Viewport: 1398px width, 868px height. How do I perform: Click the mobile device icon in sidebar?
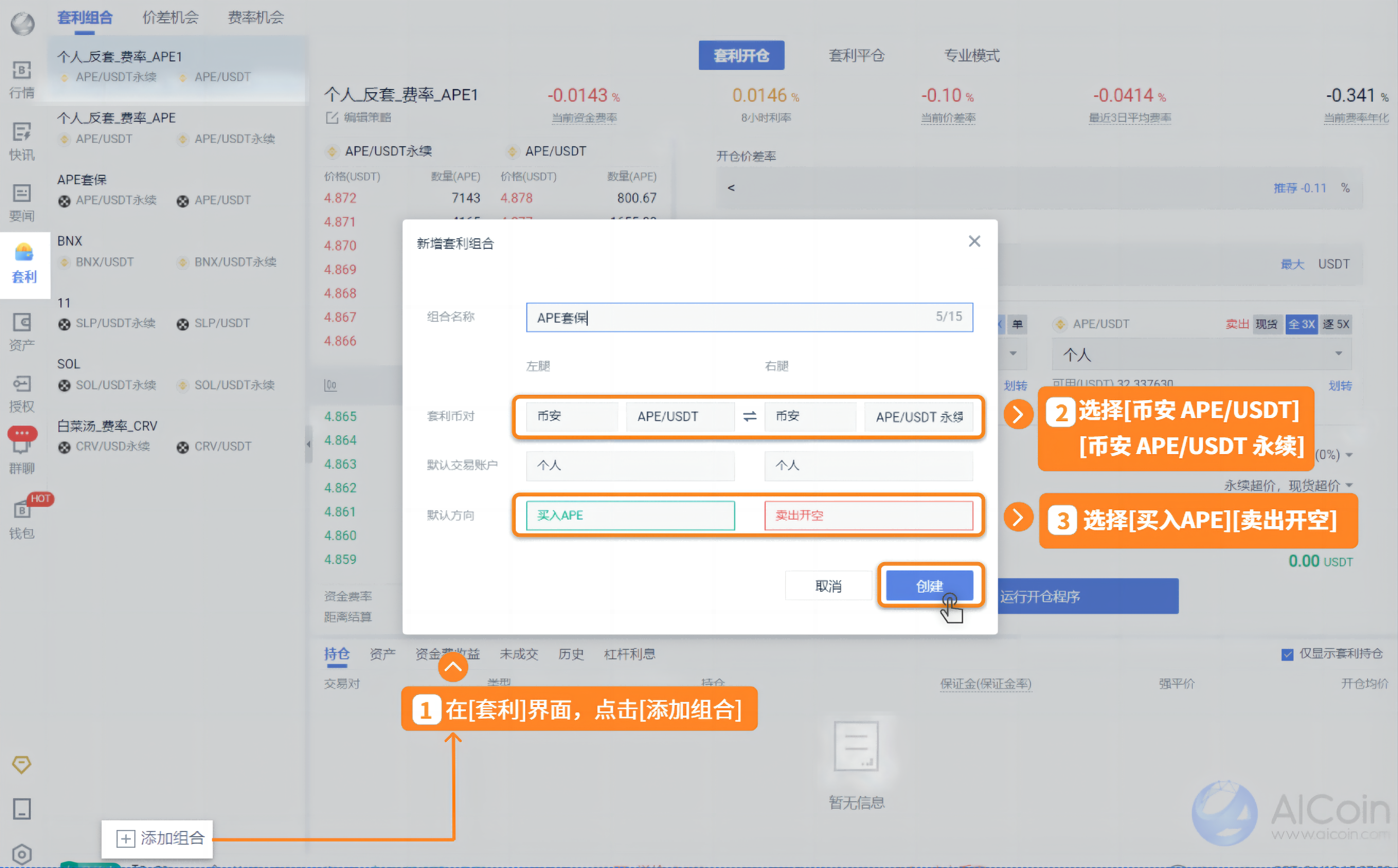22,809
